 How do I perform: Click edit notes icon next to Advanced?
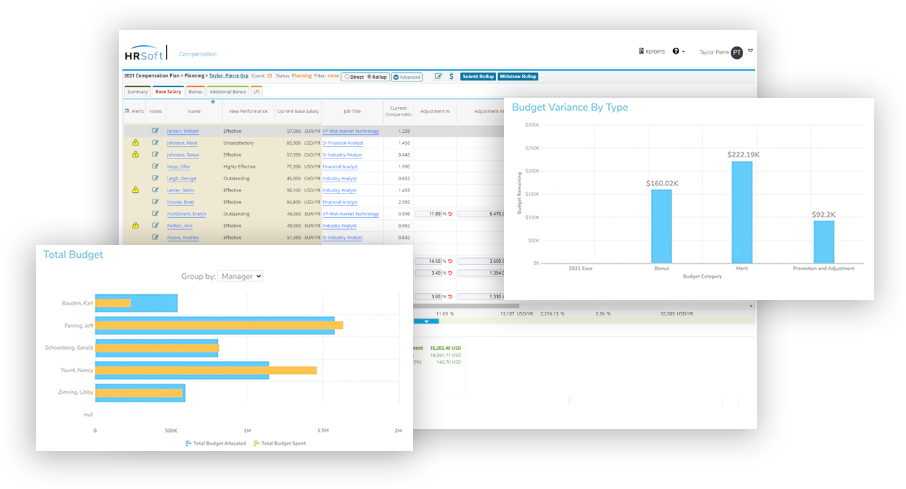437,76
